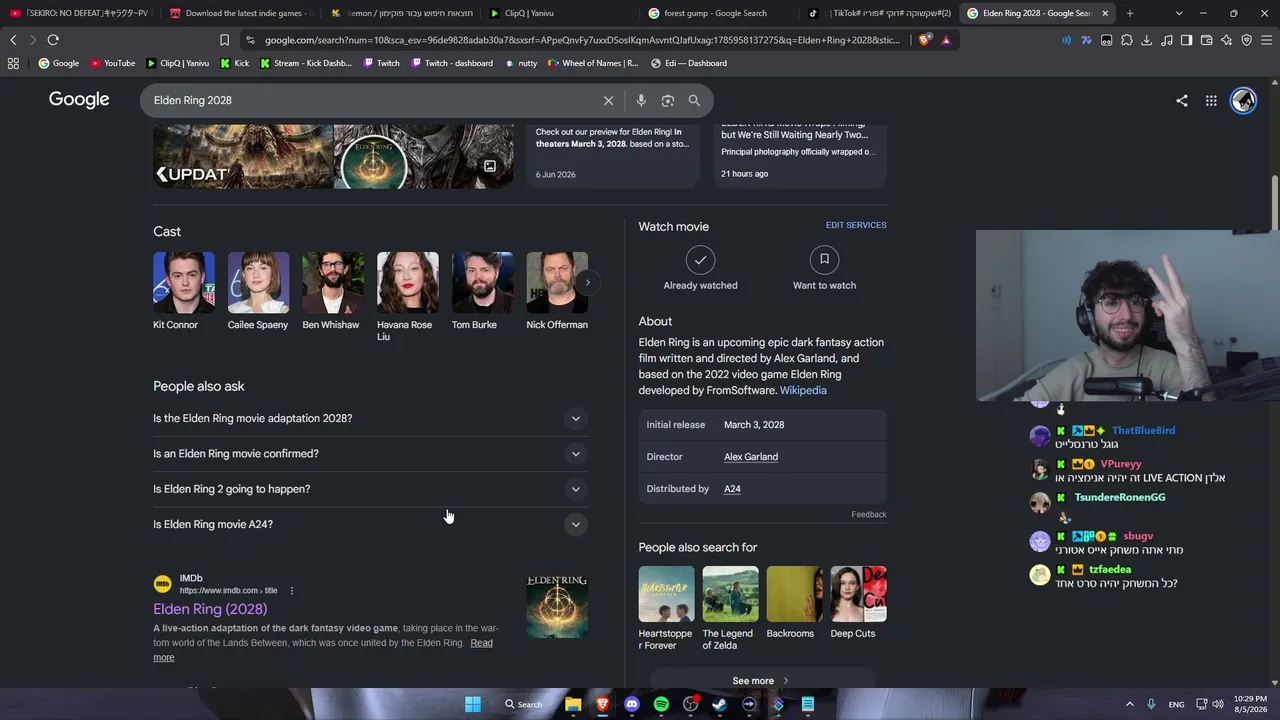The height and width of the screenshot is (720, 1280).
Task: Toggle the browser sidebar panel icon
Action: coord(1186,40)
